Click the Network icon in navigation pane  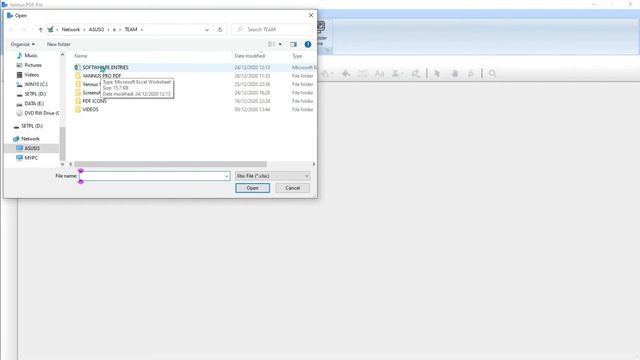[16, 139]
